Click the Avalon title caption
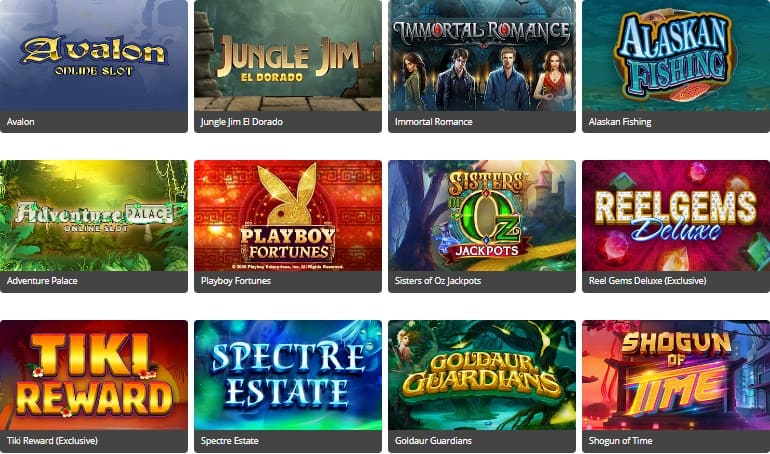Screen dimensions: 770x454 21,122
